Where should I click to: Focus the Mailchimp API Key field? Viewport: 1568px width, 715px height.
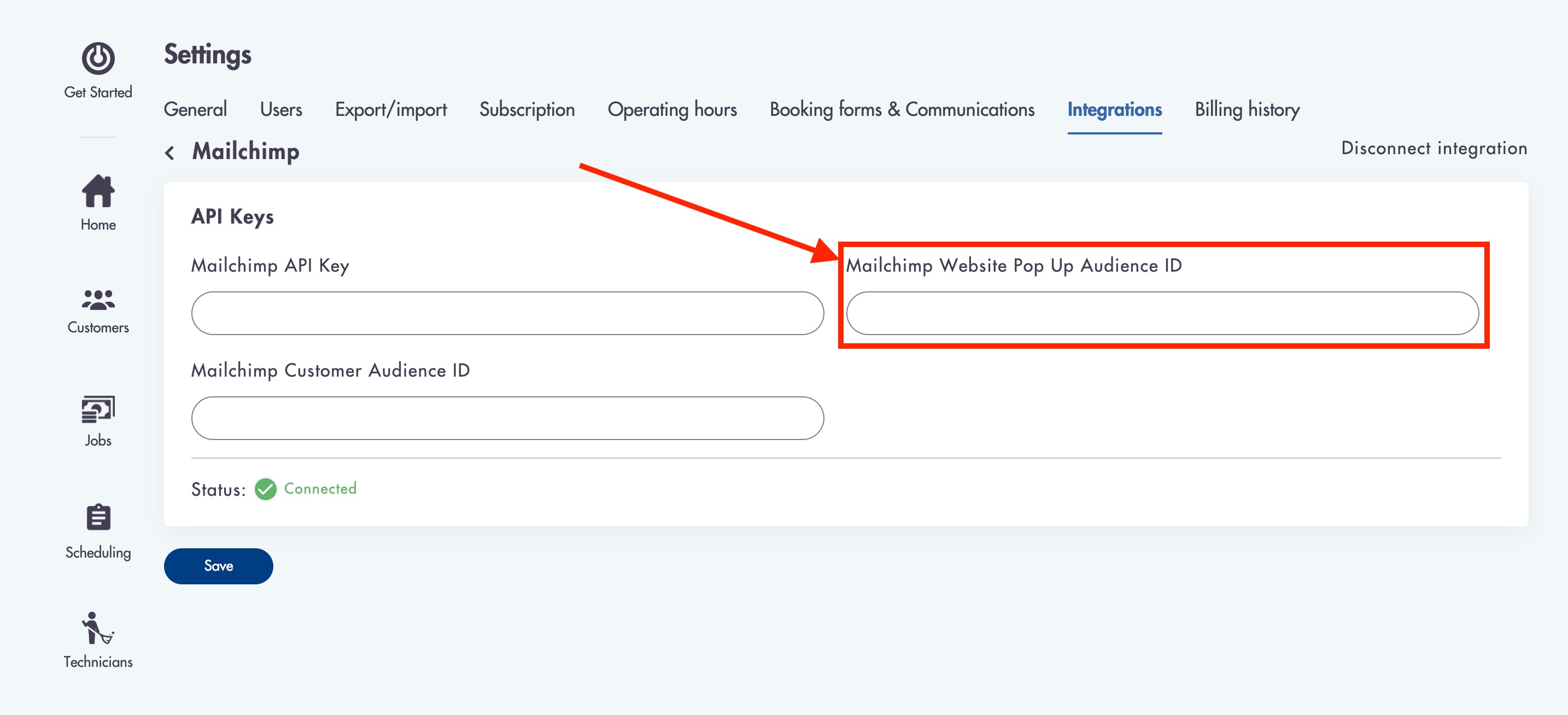pyautogui.click(x=508, y=313)
